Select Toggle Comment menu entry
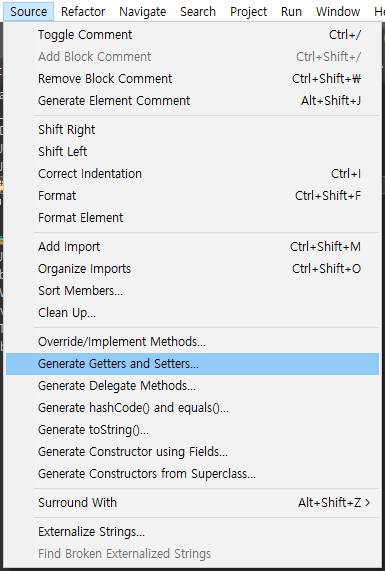Image resolution: width=385 pixels, height=571 pixels. click(192, 35)
